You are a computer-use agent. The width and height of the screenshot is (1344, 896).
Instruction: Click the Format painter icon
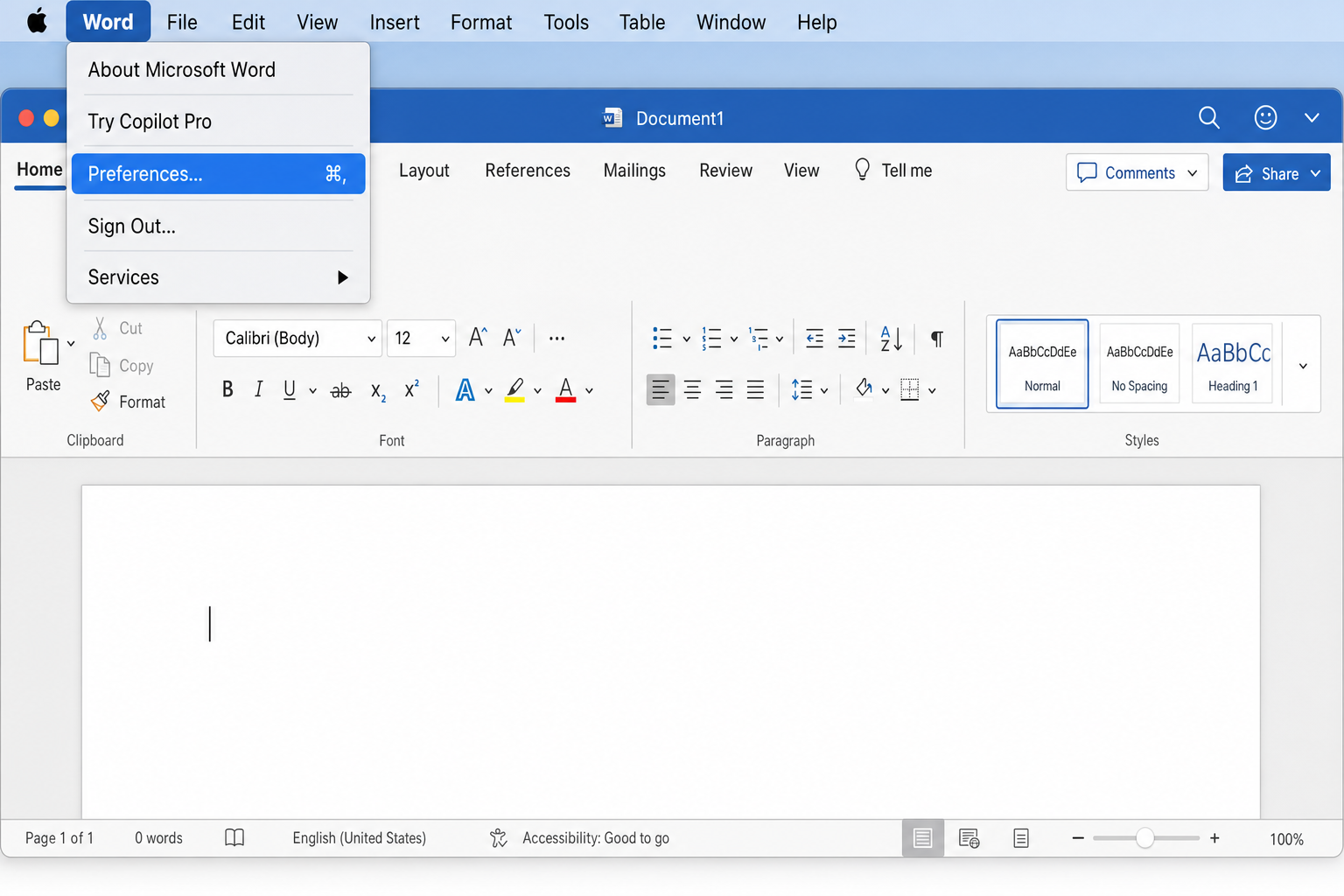(x=101, y=402)
